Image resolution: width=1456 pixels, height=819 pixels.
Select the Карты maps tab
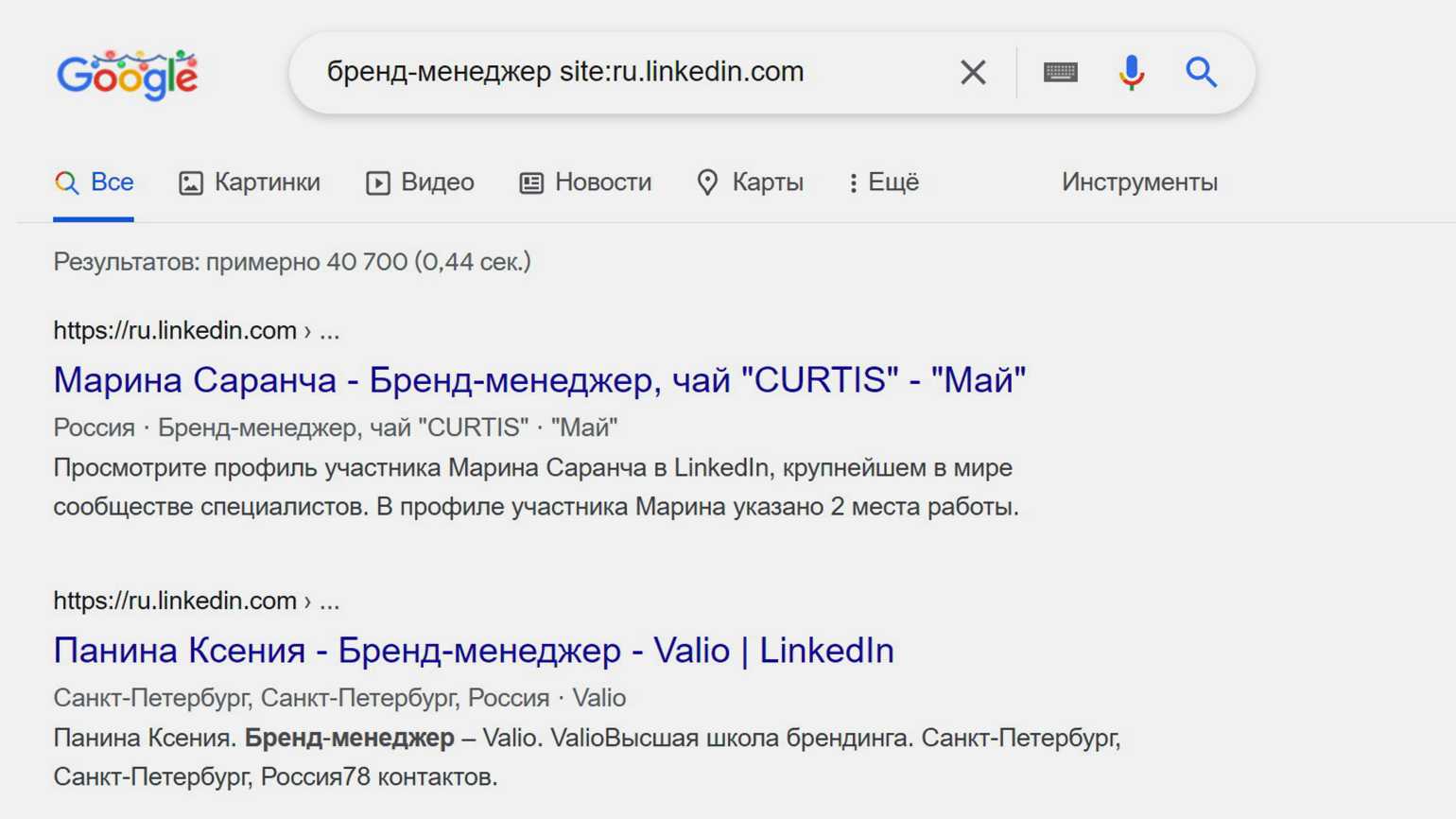tap(767, 183)
